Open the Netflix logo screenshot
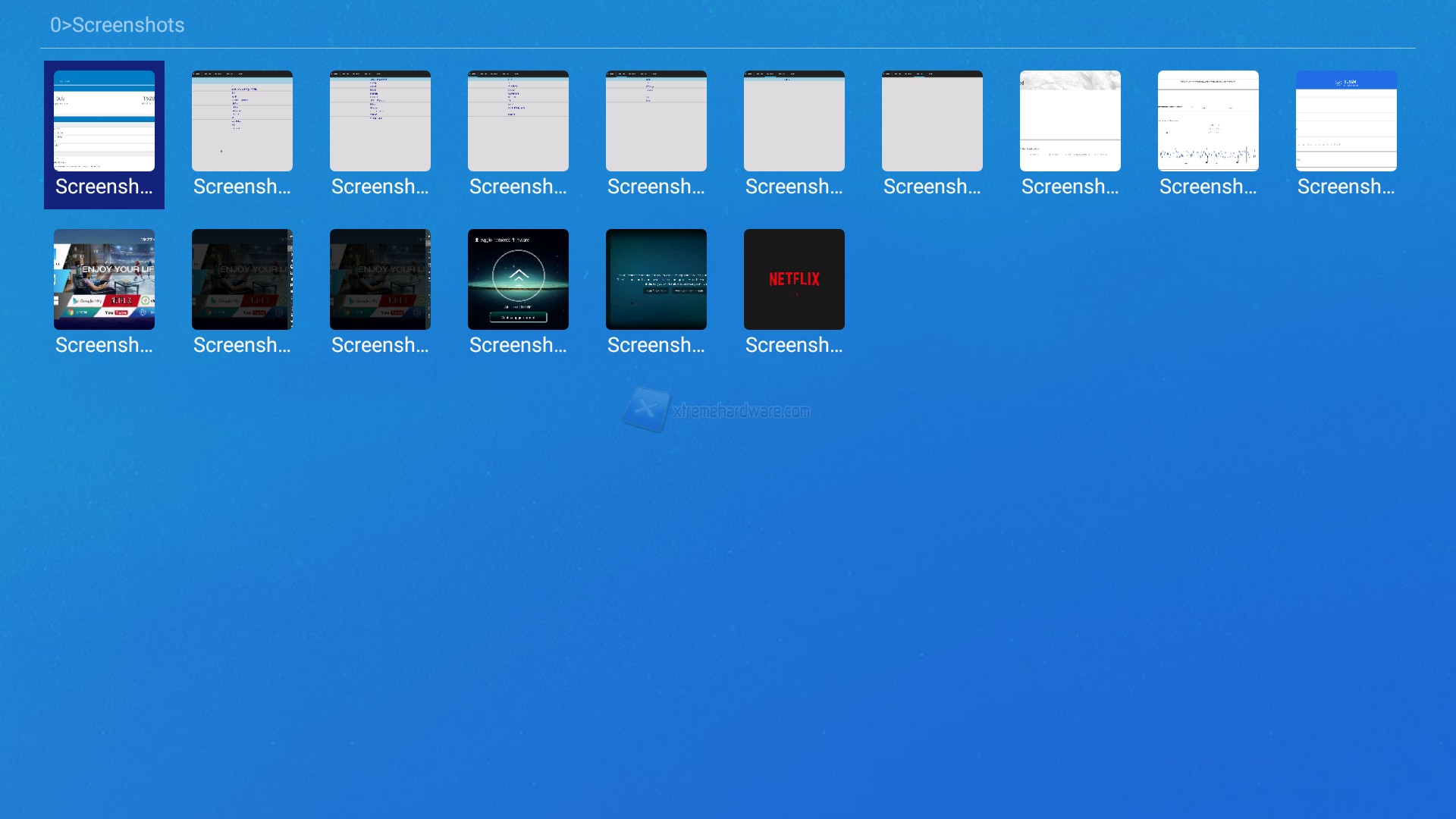This screenshot has height=819, width=1456. [794, 279]
